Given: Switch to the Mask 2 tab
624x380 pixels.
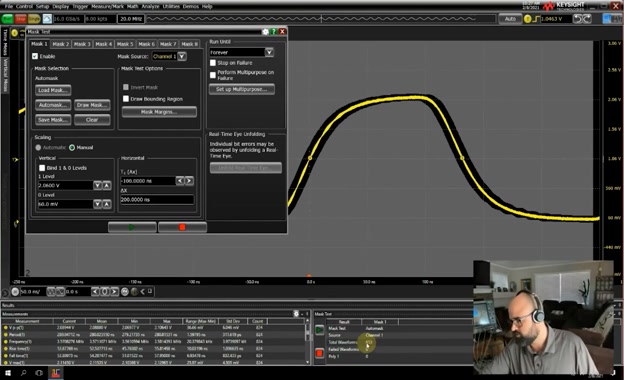Looking at the screenshot, I should coord(60,44).
